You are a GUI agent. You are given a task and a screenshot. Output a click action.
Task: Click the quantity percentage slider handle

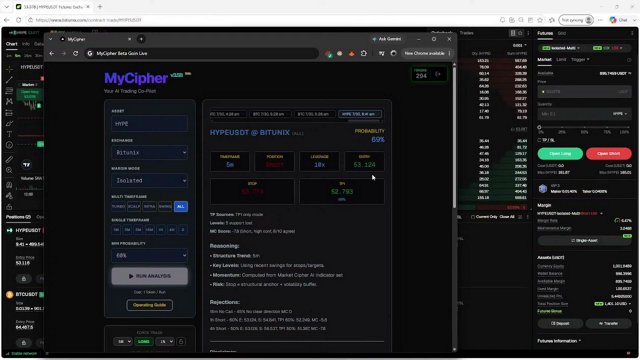click(539, 127)
